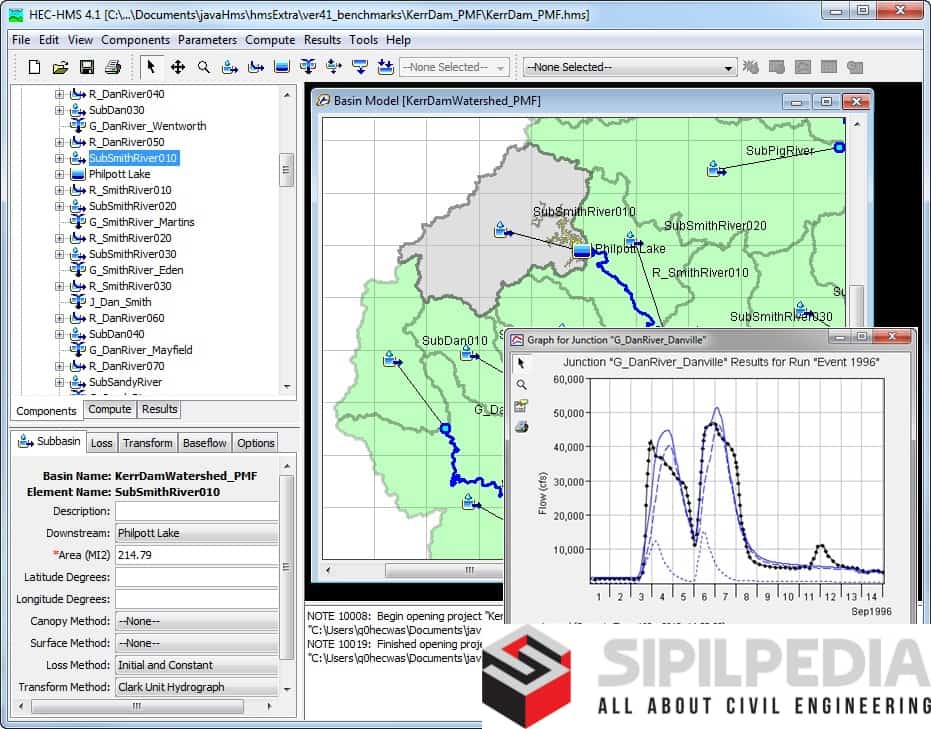Select the Arrow pointer tool in main toolbar
931x729 pixels.
(151, 67)
